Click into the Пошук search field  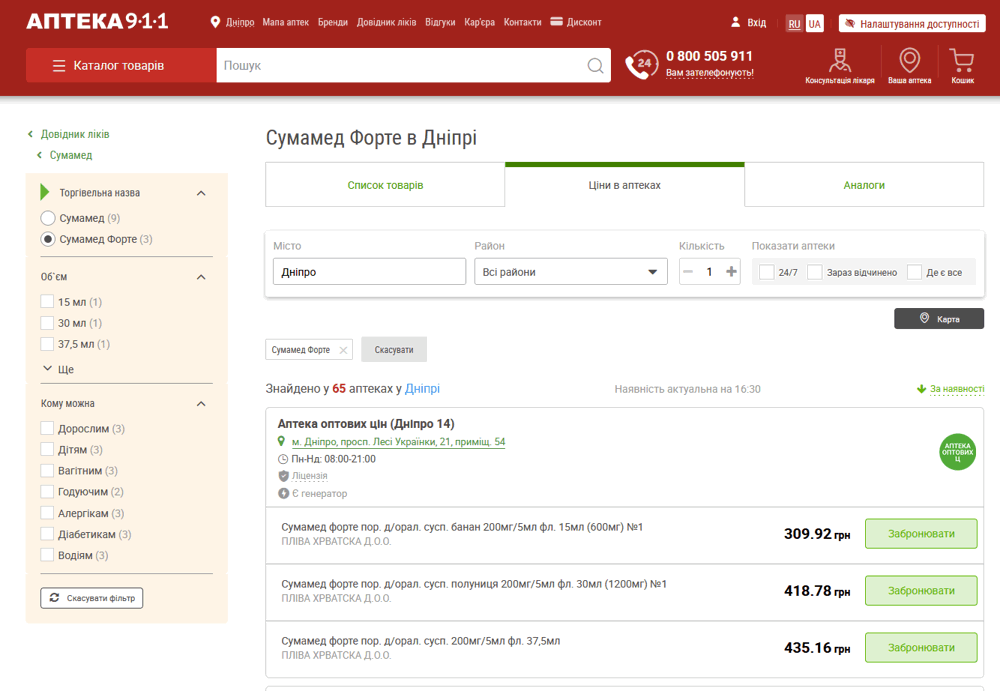[x=402, y=65]
